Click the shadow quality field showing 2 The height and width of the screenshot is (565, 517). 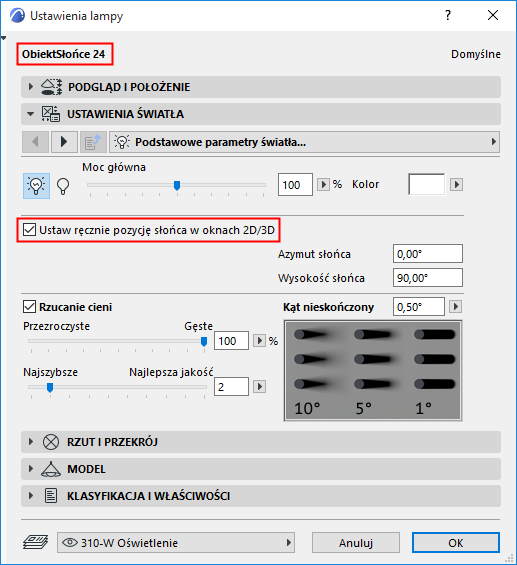pos(231,387)
